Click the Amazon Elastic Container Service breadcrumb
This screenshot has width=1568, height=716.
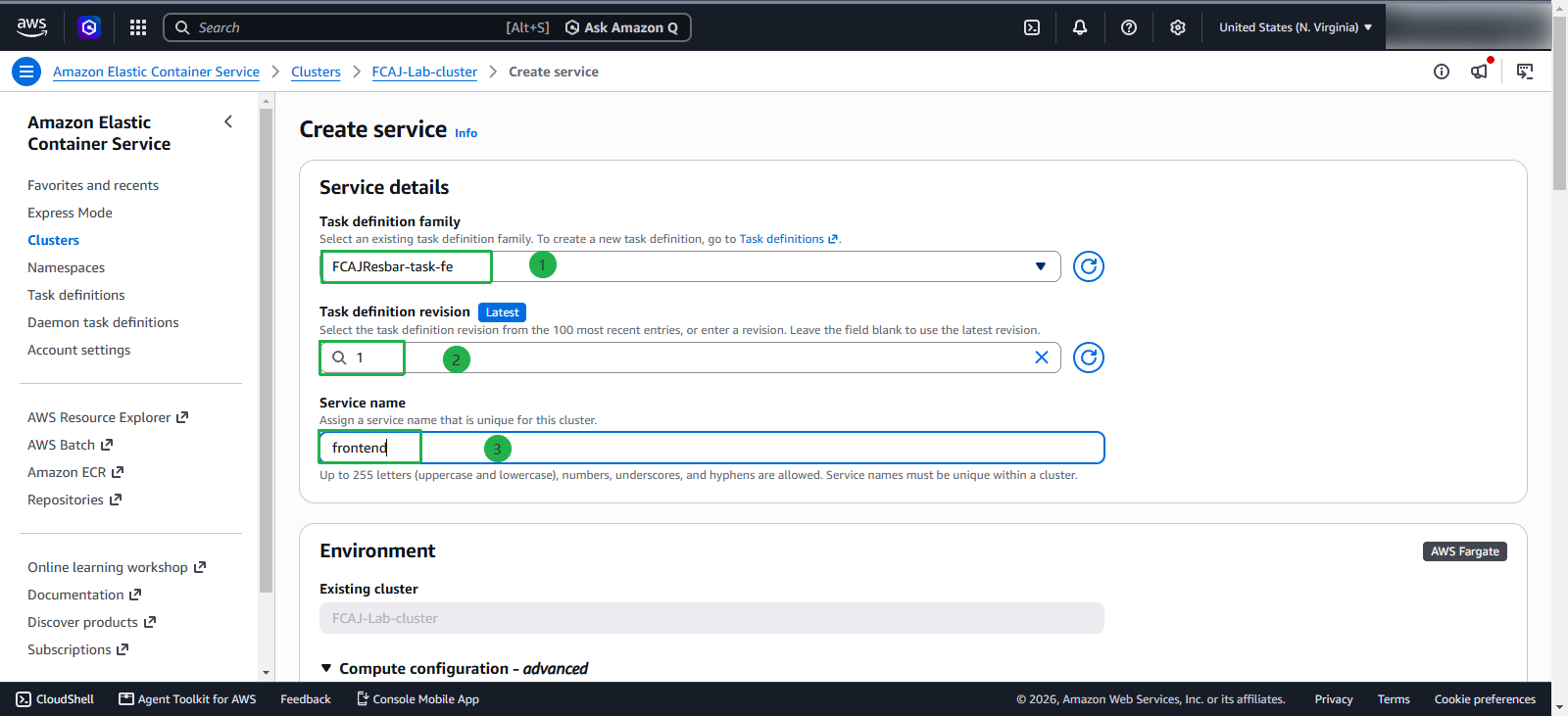[x=156, y=72]
